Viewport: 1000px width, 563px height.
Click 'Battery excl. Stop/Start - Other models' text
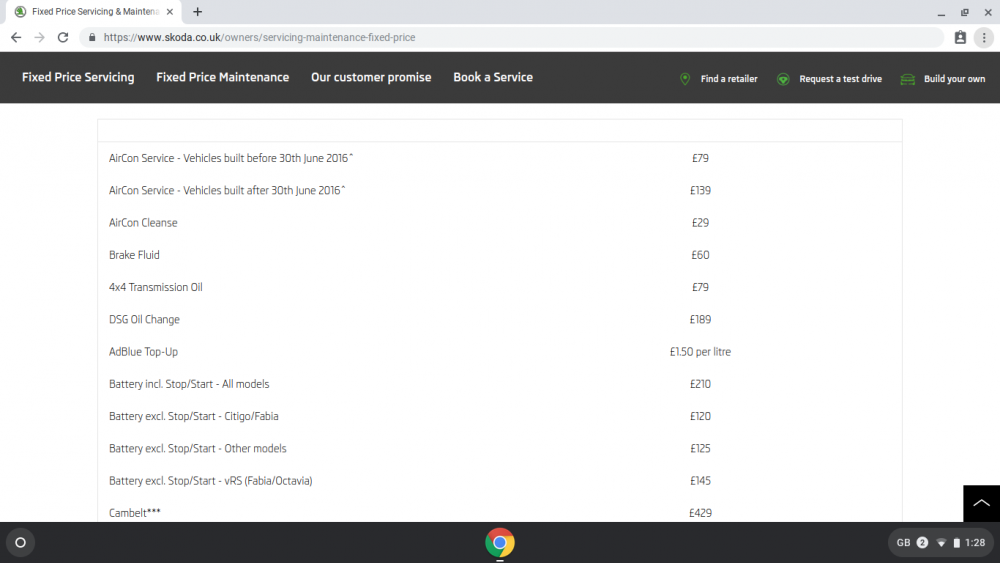click(x=198, y=448)
